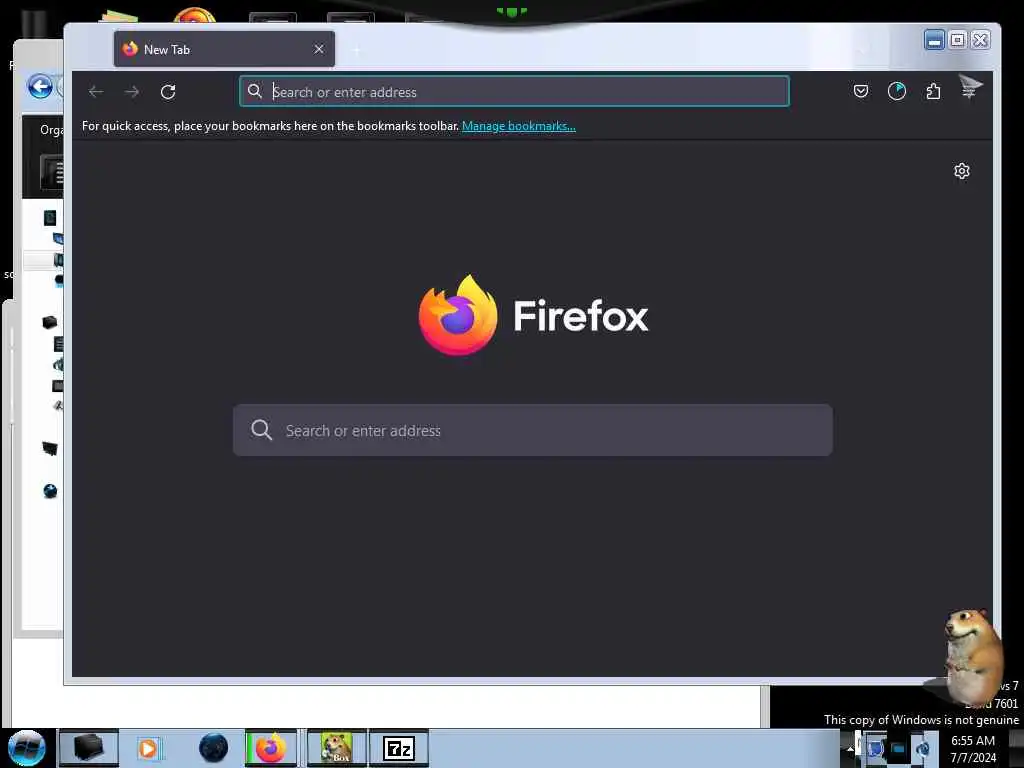Open Manage bookmarks link
Image resolution: width=1024 pixels, height=768 pixels.
point(519,126)
